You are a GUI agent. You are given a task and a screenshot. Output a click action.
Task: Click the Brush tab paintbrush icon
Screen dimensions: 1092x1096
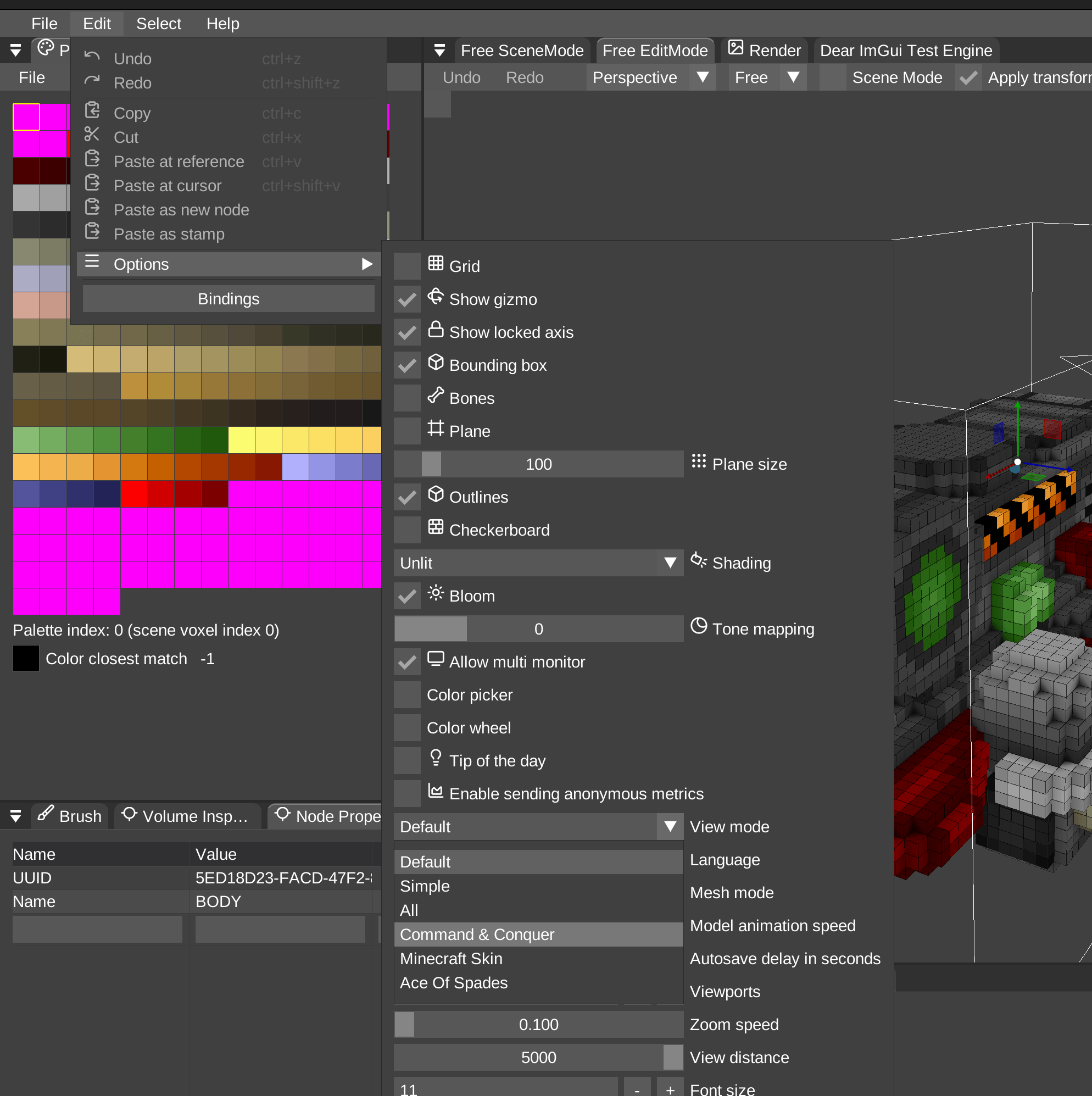tap(46, 814)
